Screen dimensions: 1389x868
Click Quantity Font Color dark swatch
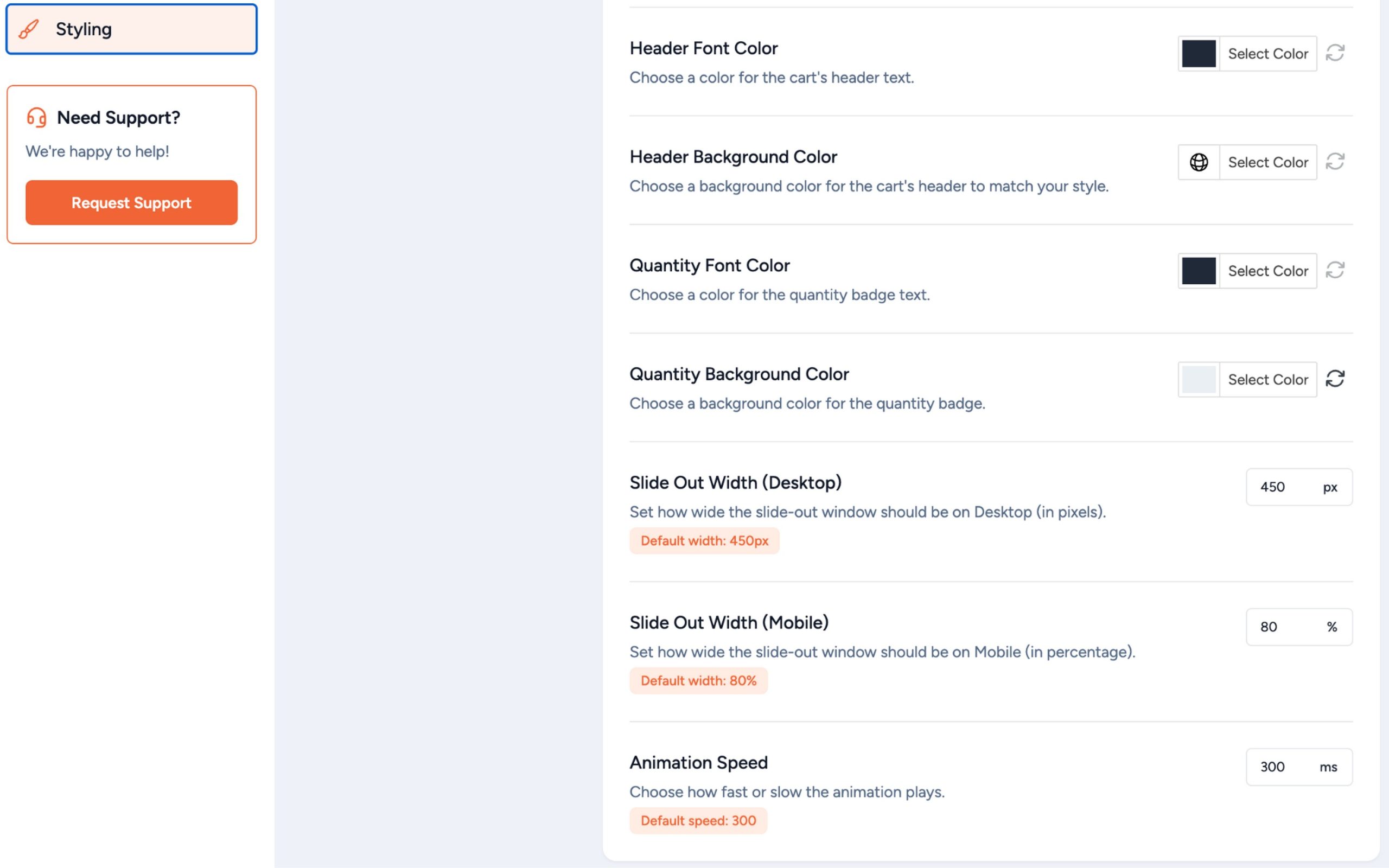(x=1199, y=271)
